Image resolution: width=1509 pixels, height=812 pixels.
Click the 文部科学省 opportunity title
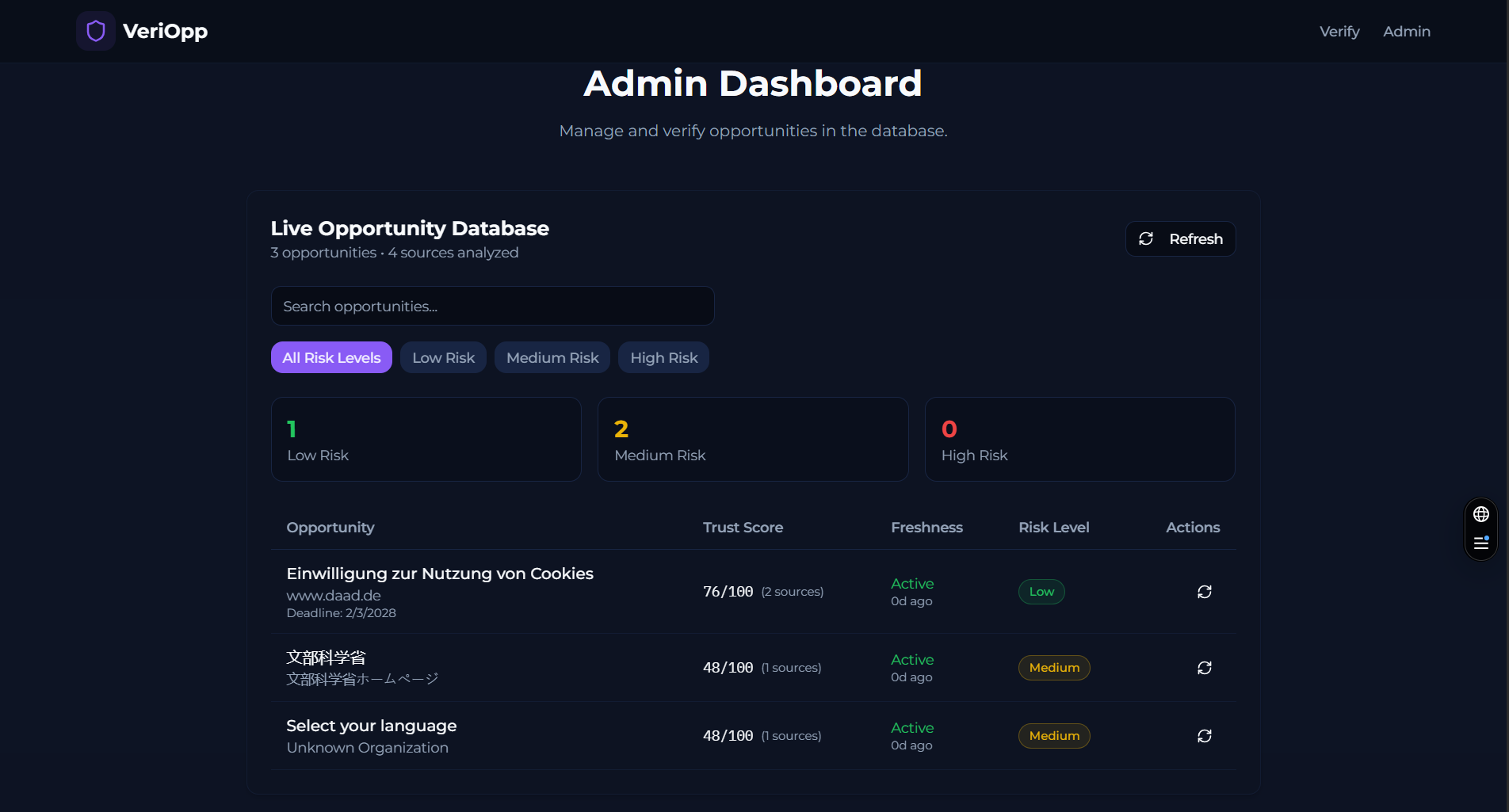(326, 658)
